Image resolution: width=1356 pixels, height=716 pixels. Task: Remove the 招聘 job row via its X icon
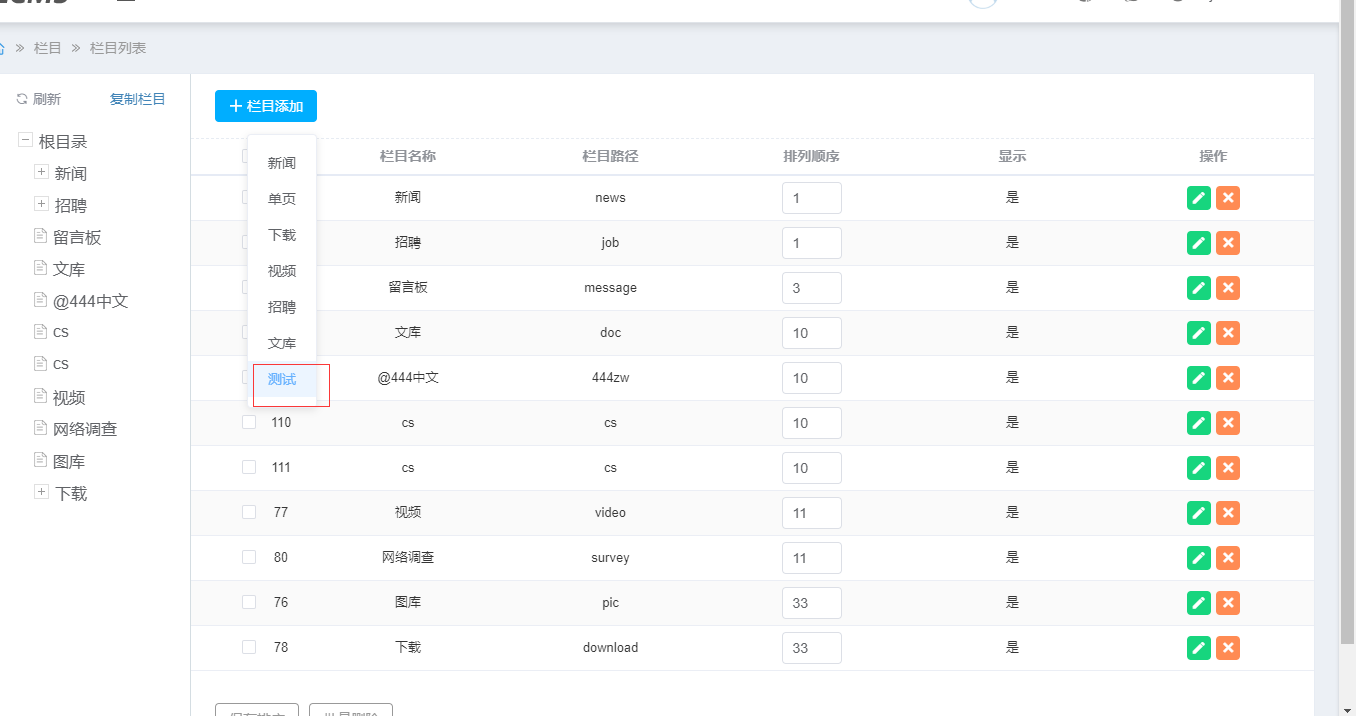click(x=1229, y=243)
